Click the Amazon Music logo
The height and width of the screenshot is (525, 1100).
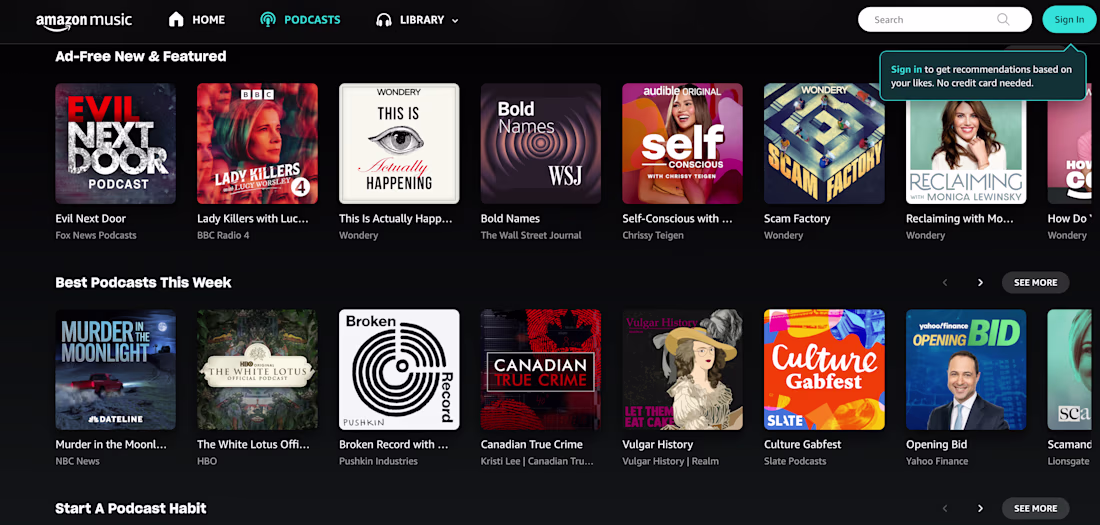pos(83,20)
